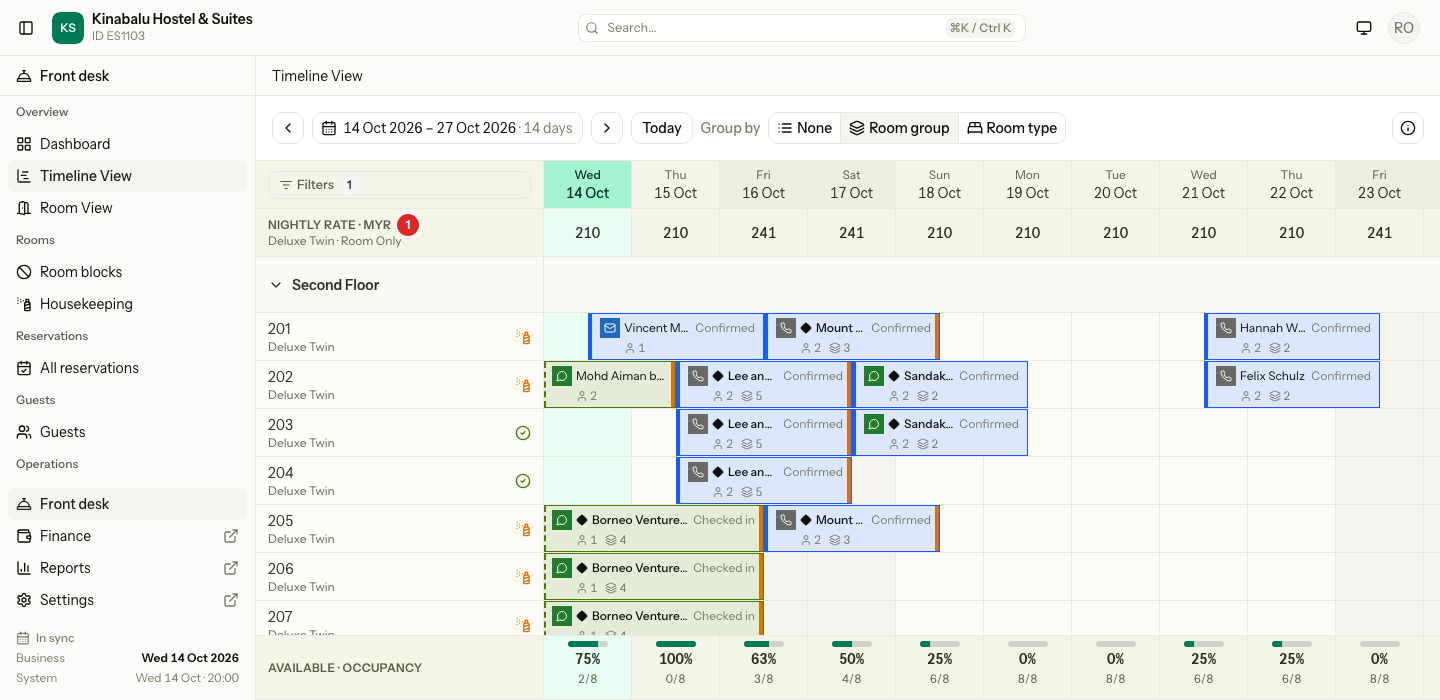Open Settings in sidebar

click(x=127, y=600)
